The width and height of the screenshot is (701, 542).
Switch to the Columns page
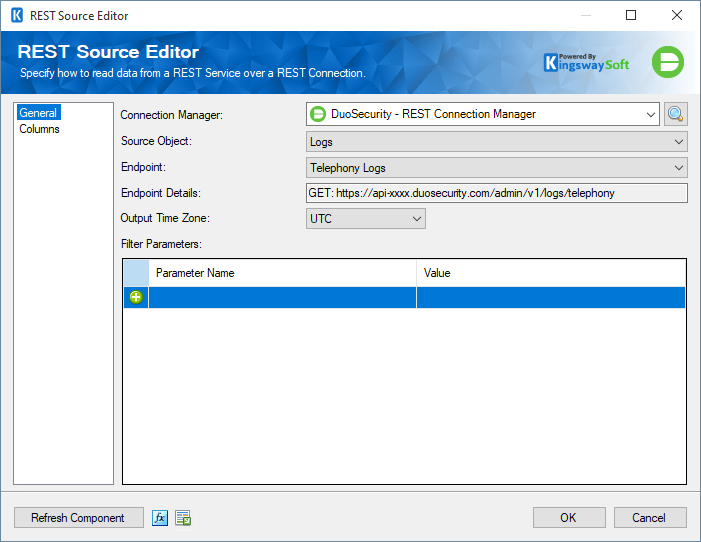point(39,129)
